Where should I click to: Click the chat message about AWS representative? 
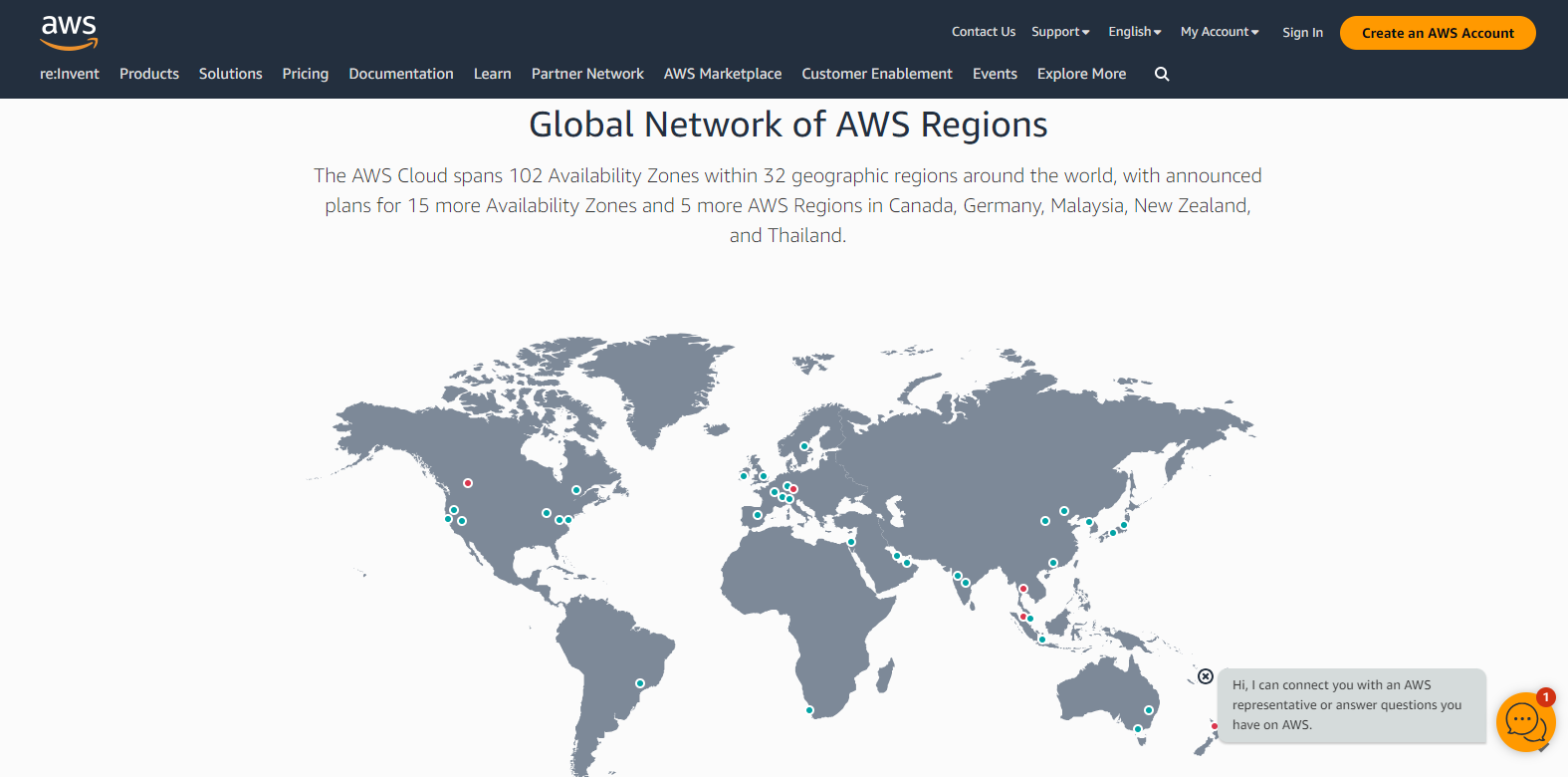[x=1352, y=705]
